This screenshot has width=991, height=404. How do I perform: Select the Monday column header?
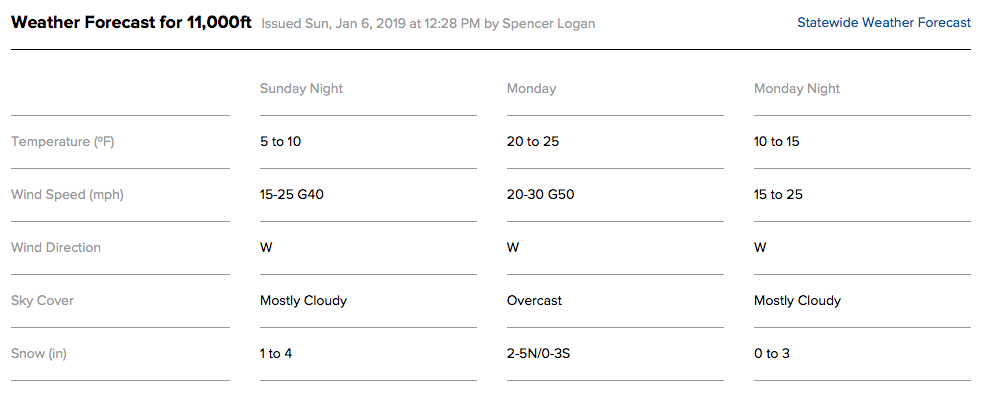point(531,89)
